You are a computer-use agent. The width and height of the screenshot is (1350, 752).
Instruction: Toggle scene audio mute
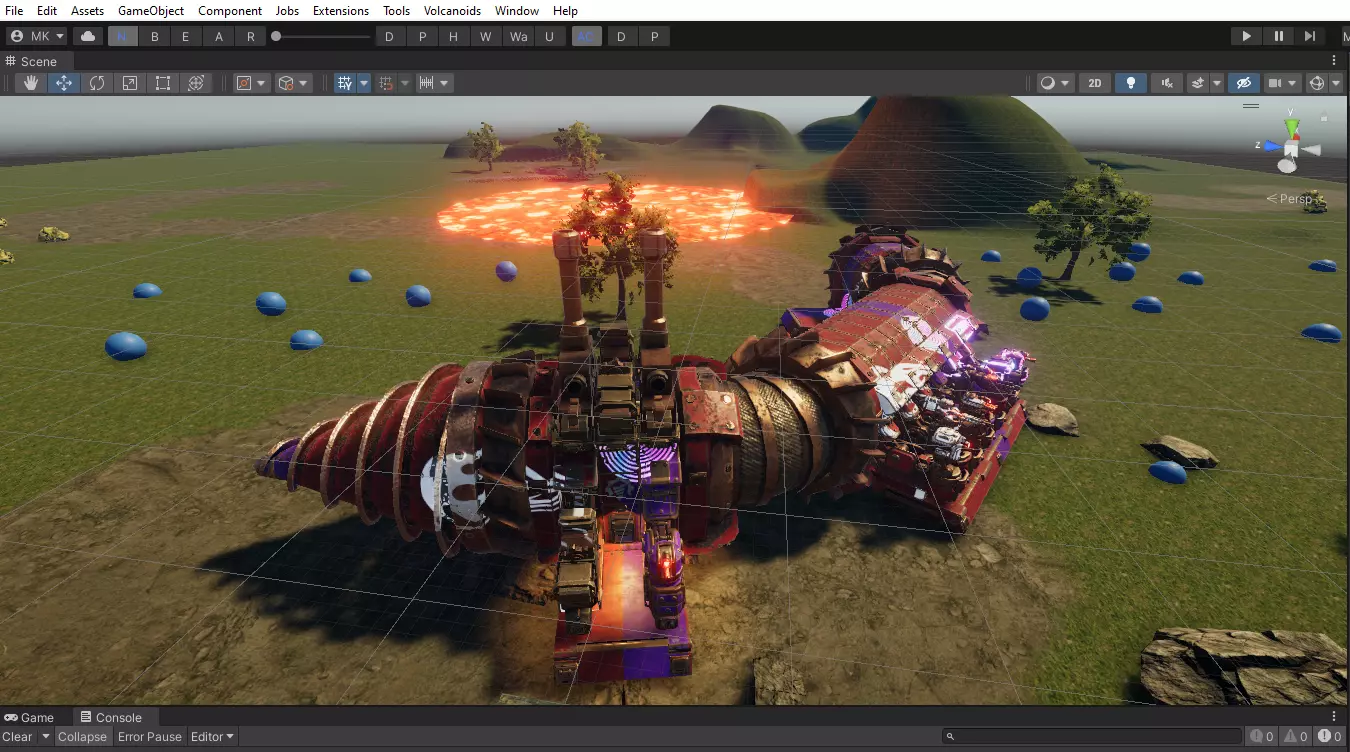1167,83
